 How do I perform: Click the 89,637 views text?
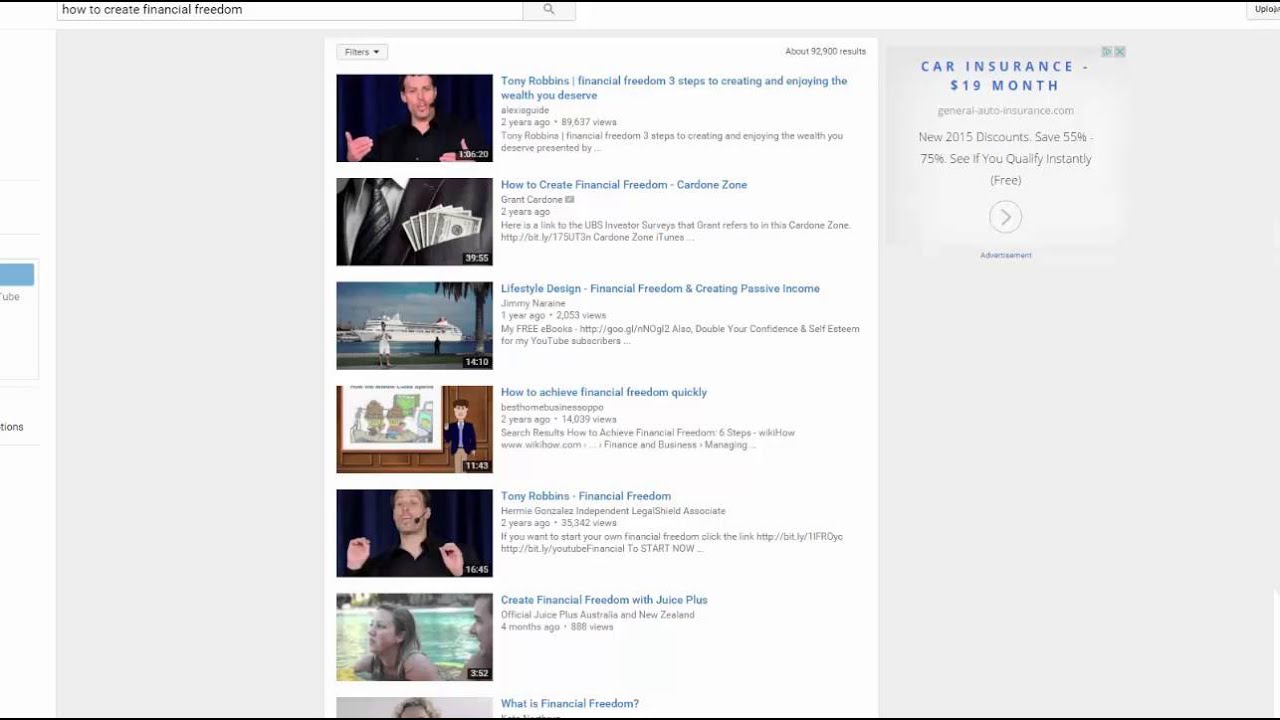point(590,123)
